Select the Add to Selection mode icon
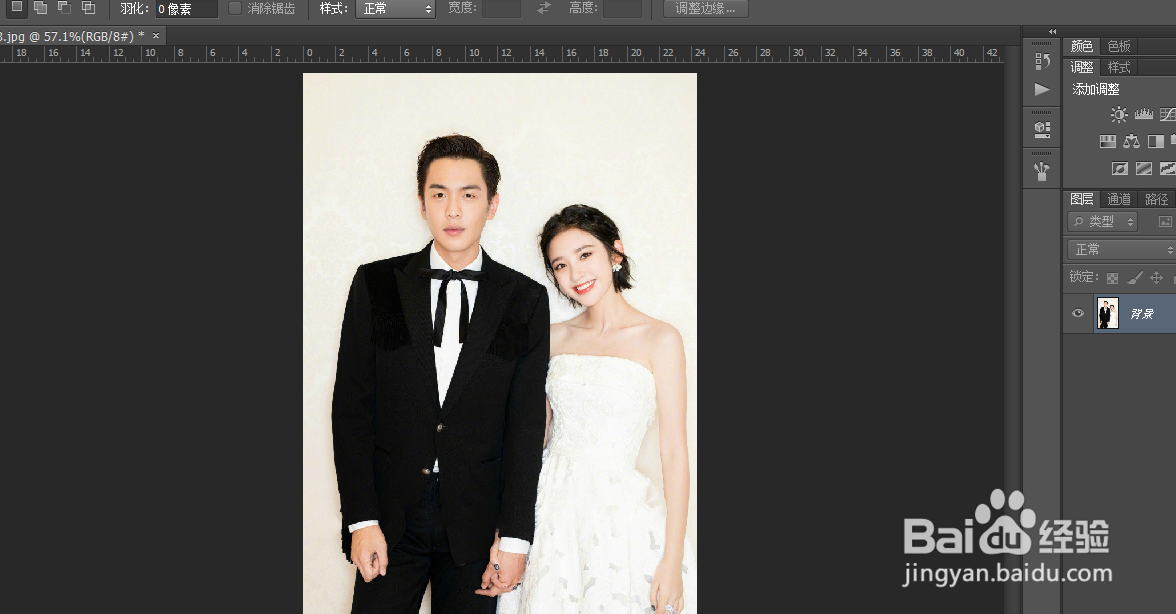1176x614 pixels. 40,7
